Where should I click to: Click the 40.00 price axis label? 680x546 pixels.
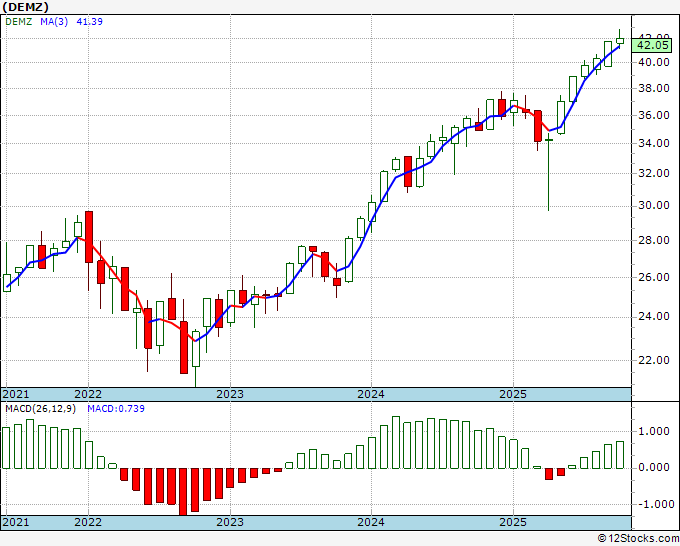pos(654,62)
